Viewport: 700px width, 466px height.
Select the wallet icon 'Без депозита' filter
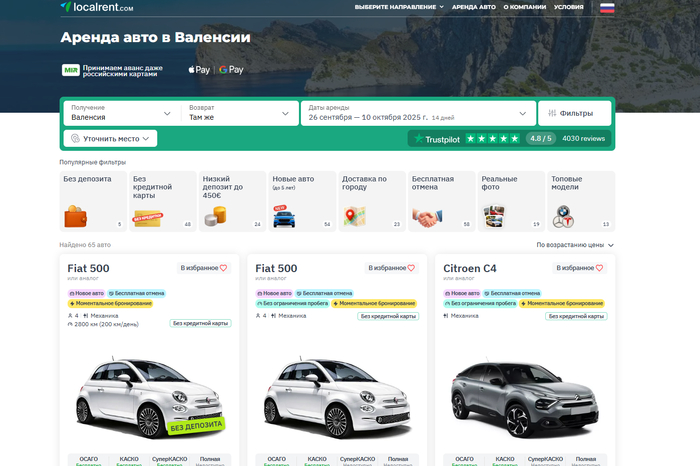(77, 216)
